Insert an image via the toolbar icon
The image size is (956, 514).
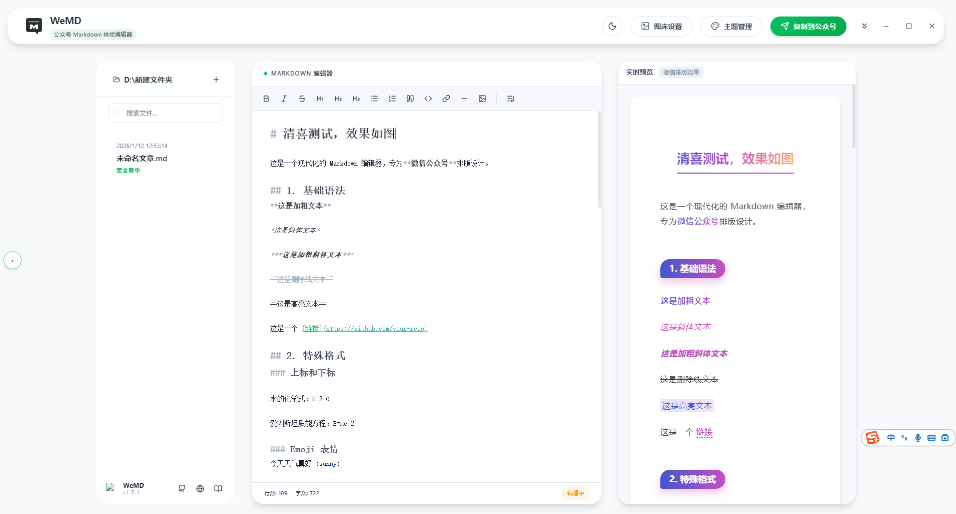(482, 98)
